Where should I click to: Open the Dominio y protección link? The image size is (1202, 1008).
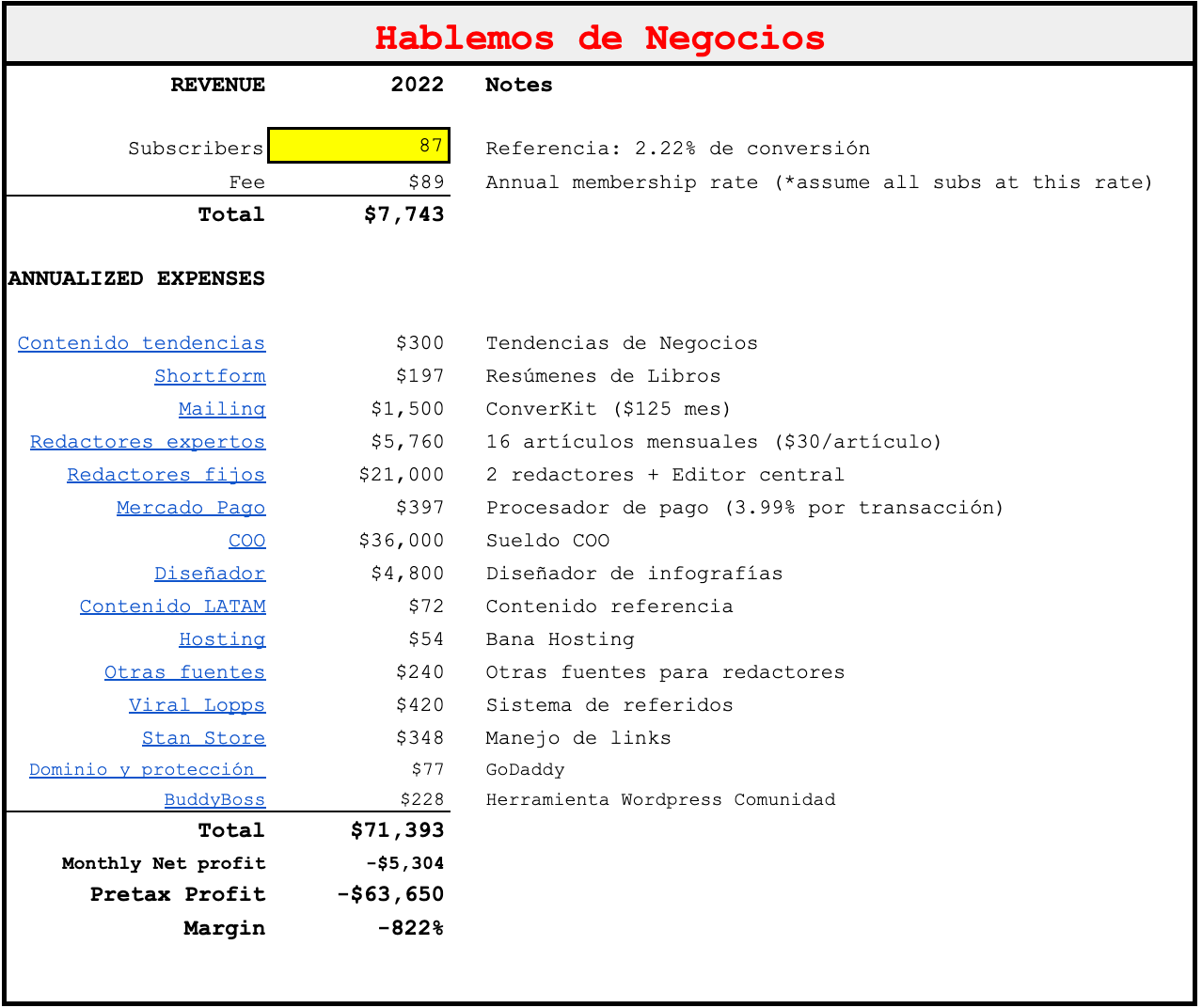coord(148,769)
